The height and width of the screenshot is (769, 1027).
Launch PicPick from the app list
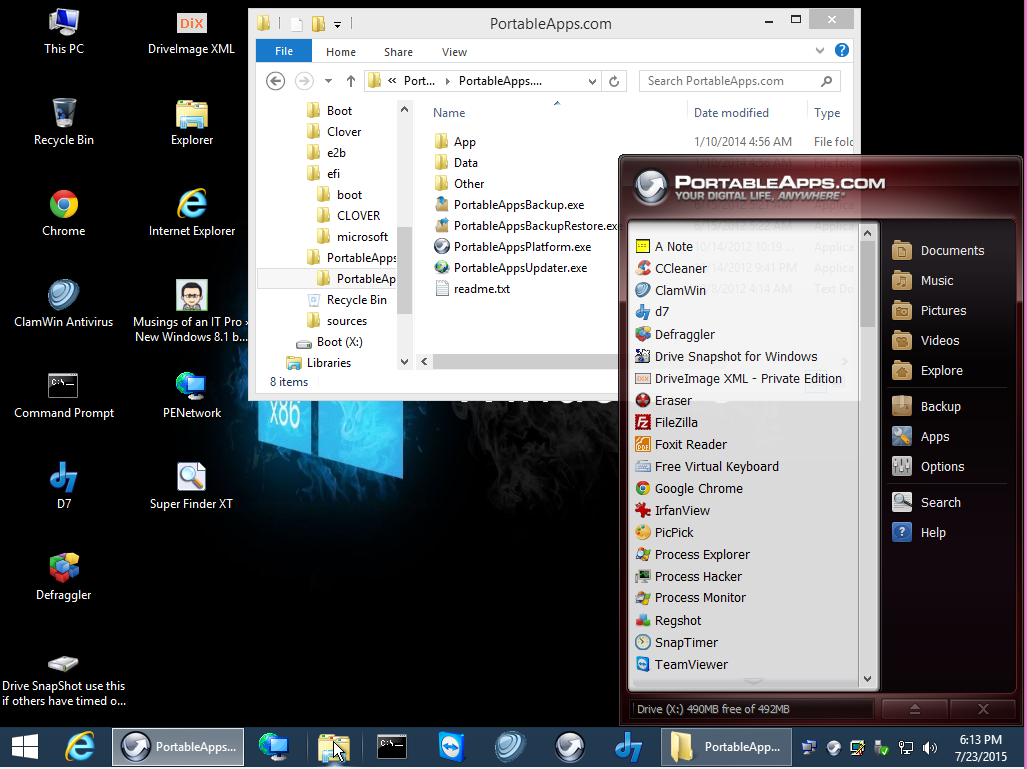click(x=664, y=533)
